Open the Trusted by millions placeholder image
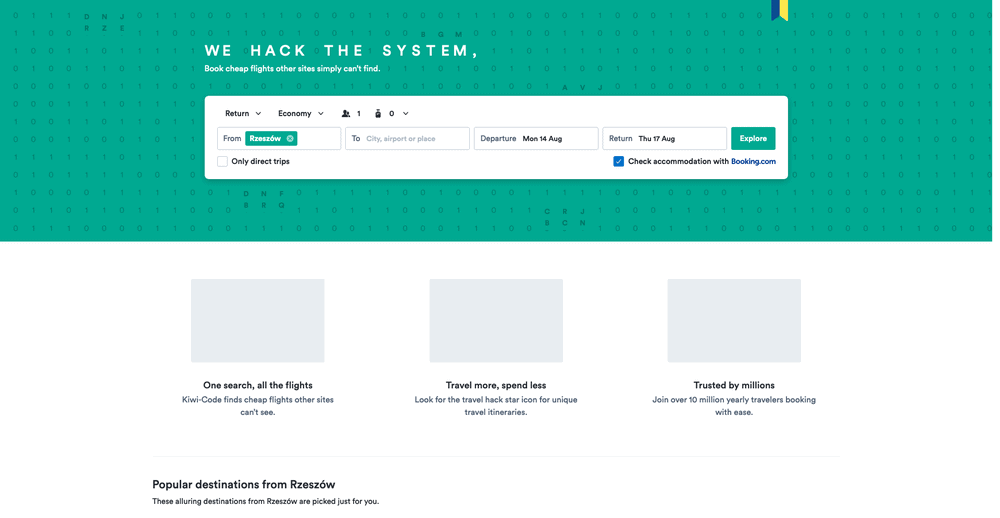Screen dimensions: 1000x518 pos(734,320)
